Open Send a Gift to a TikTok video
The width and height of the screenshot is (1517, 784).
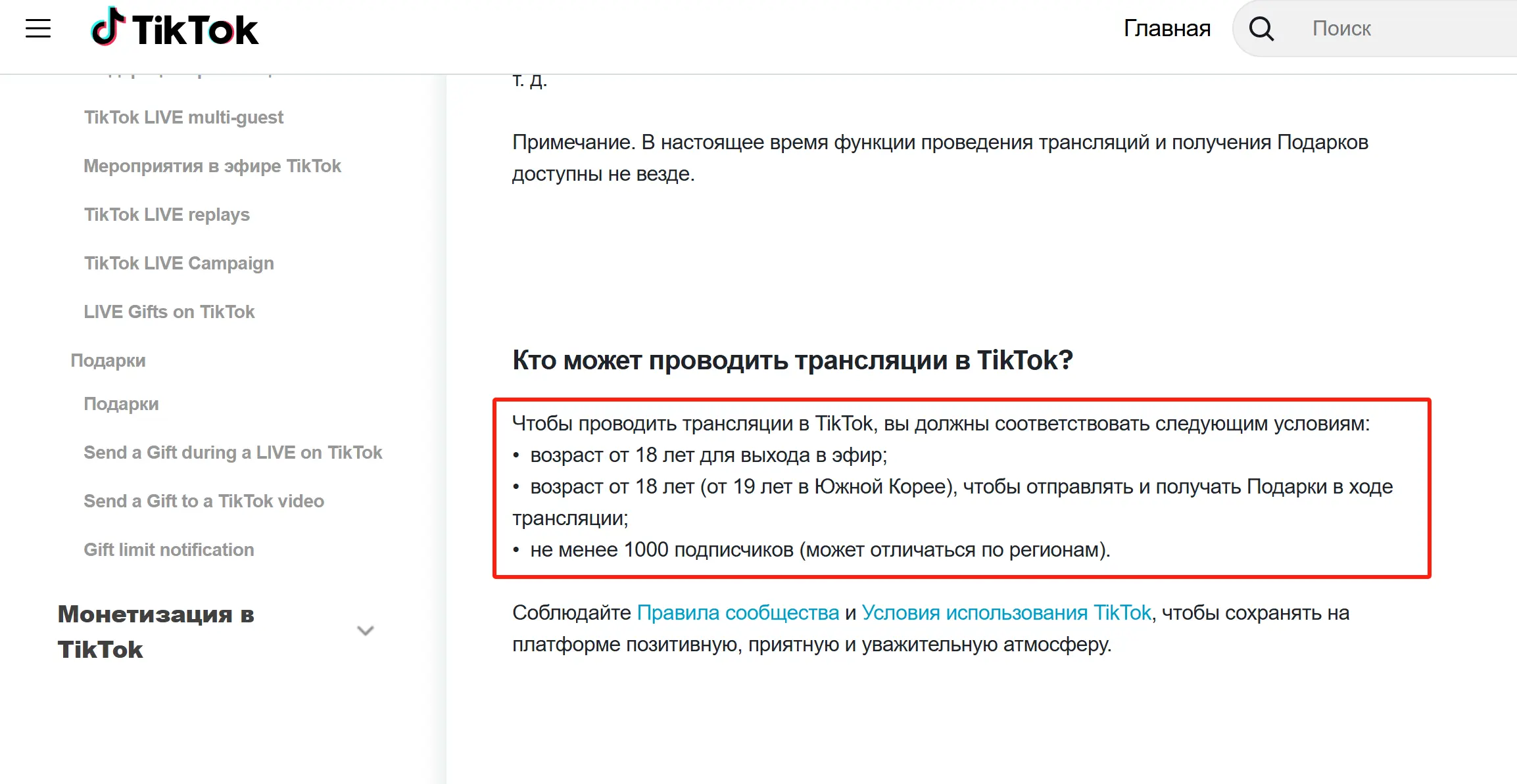[x=204, y=501]
